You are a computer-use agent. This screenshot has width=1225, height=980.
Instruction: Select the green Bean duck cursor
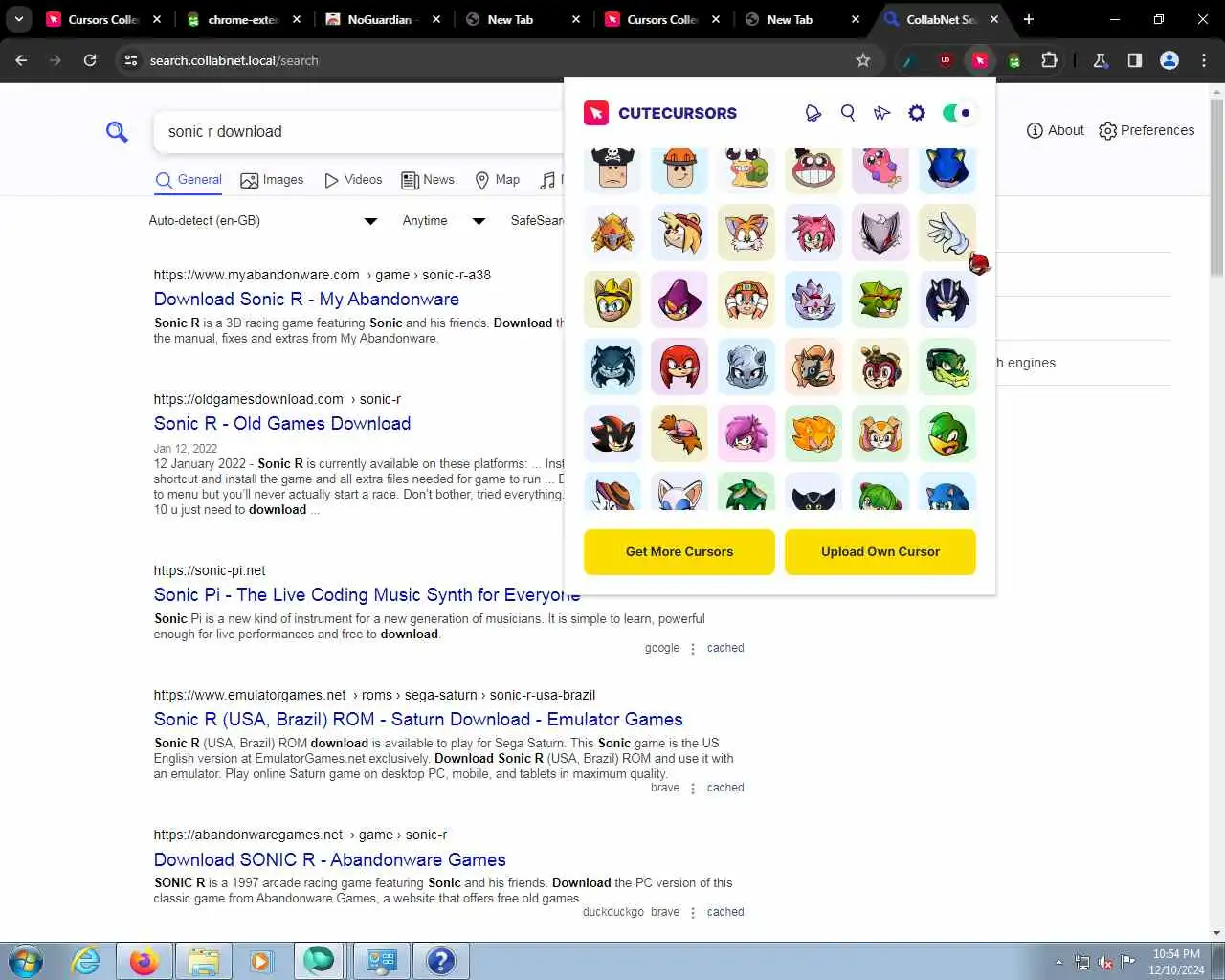947,434
